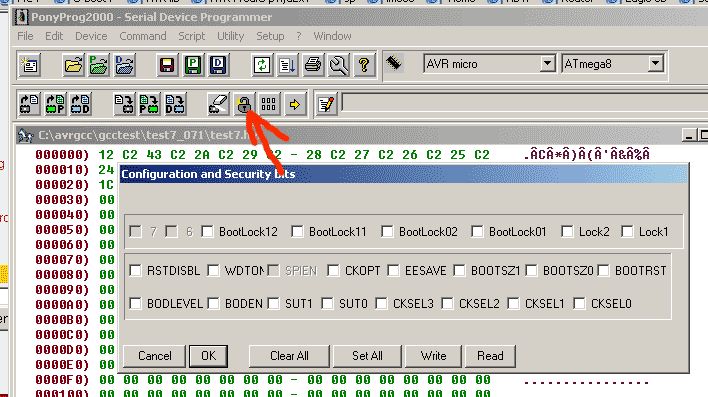The height and width of the screenshot is (397, 708).
Task: Click Read Program memory (P) icon
Action: click(55, 104)
